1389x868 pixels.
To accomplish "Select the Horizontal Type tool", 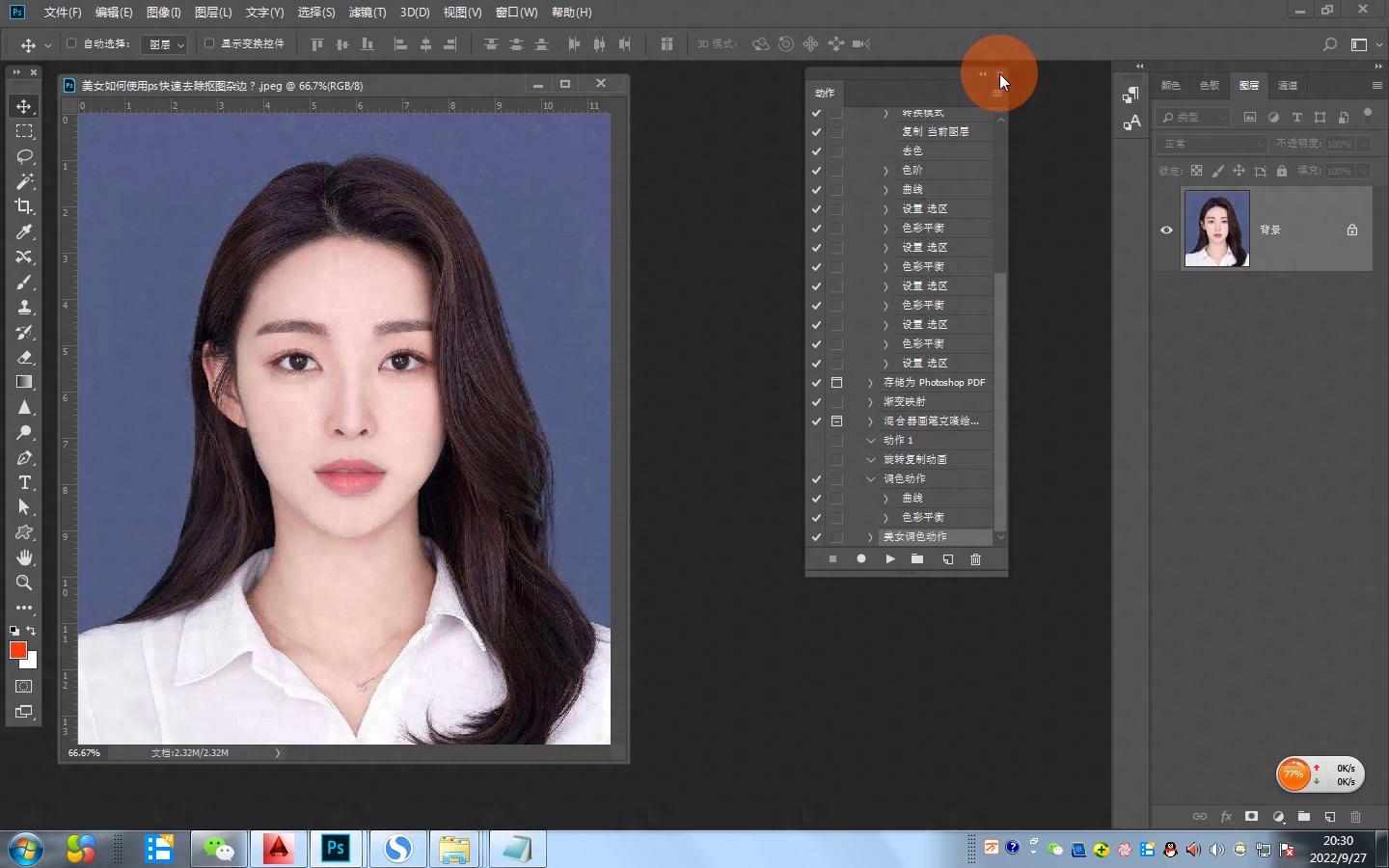I will (24, 482).
